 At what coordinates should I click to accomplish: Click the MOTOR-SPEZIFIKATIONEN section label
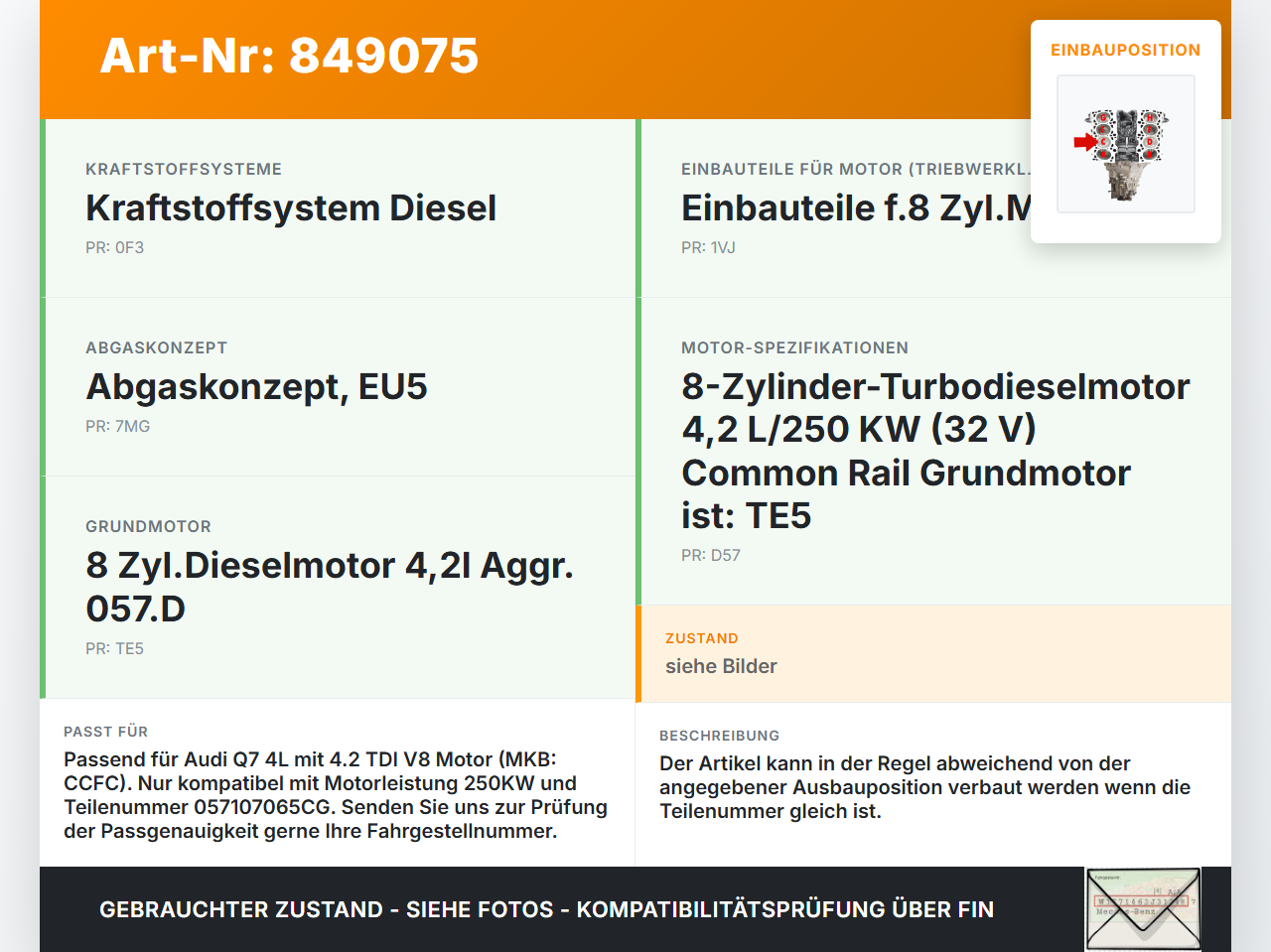(794, 347)
